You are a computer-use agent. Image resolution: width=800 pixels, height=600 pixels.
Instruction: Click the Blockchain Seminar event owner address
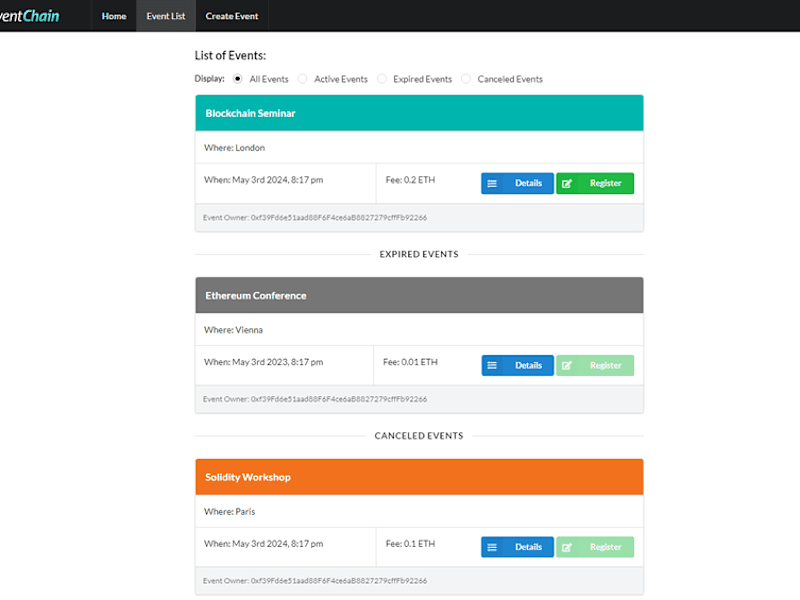coord(339,217)
